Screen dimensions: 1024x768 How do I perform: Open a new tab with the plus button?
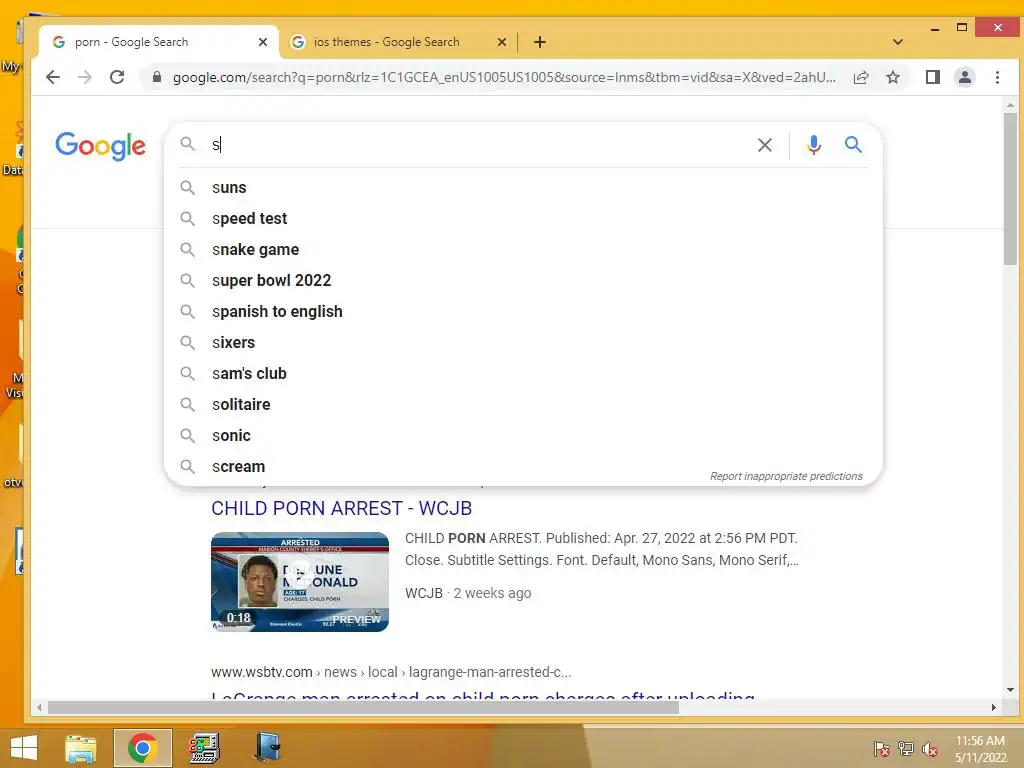click(x=539, y=42)
